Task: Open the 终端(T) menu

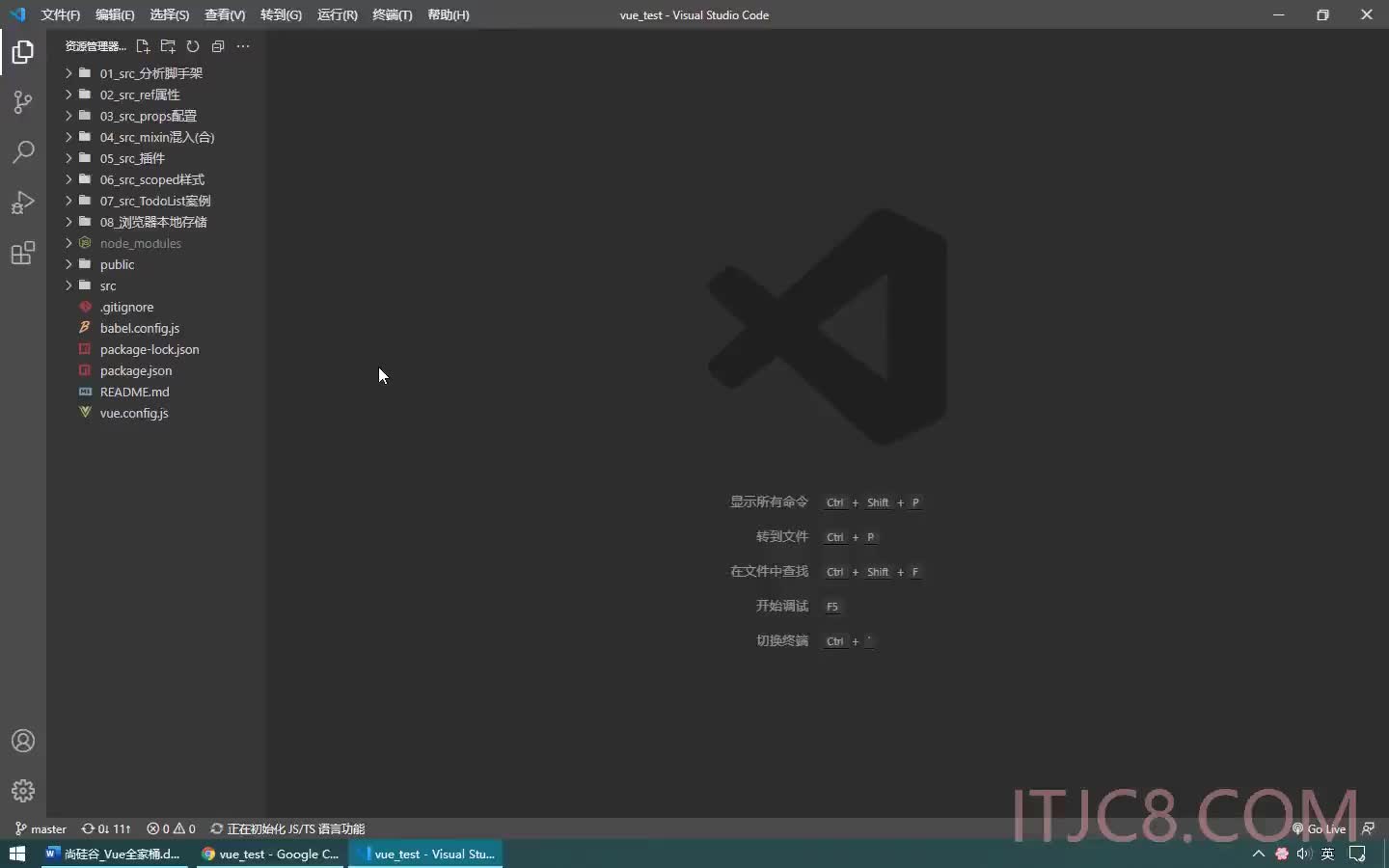Action: click(x=392, y=14)
